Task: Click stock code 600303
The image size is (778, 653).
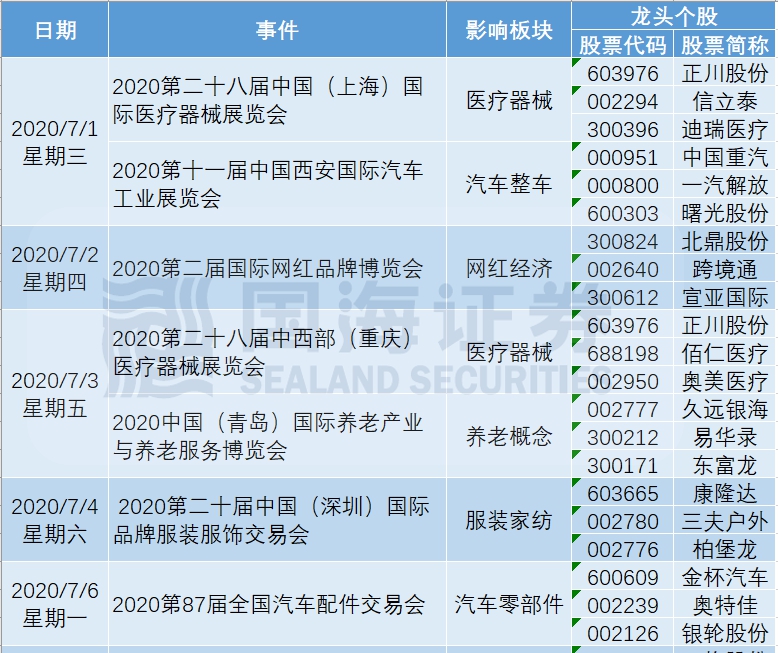Action: [x=623, y=213]
